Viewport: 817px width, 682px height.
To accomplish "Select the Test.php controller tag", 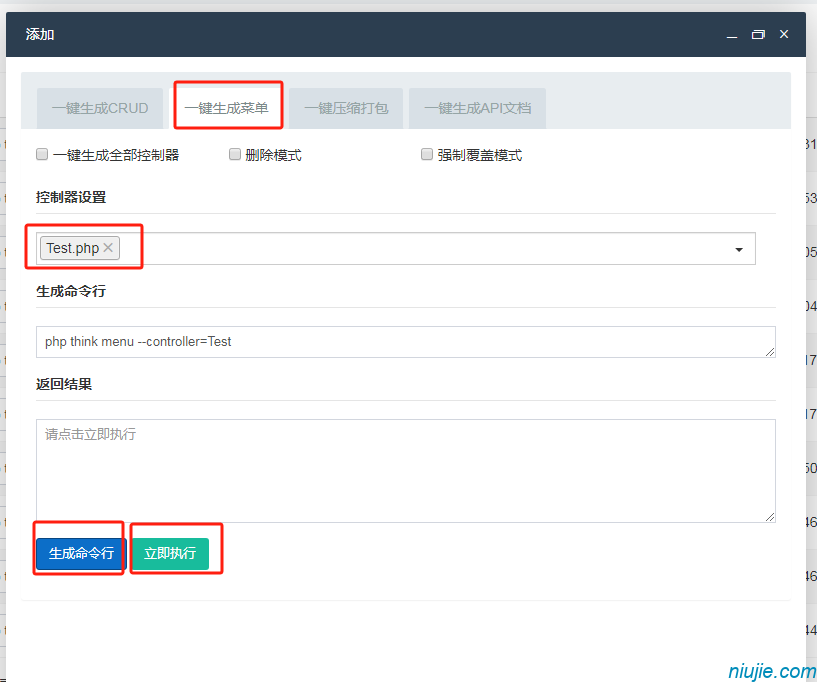I will coord(72,248).
